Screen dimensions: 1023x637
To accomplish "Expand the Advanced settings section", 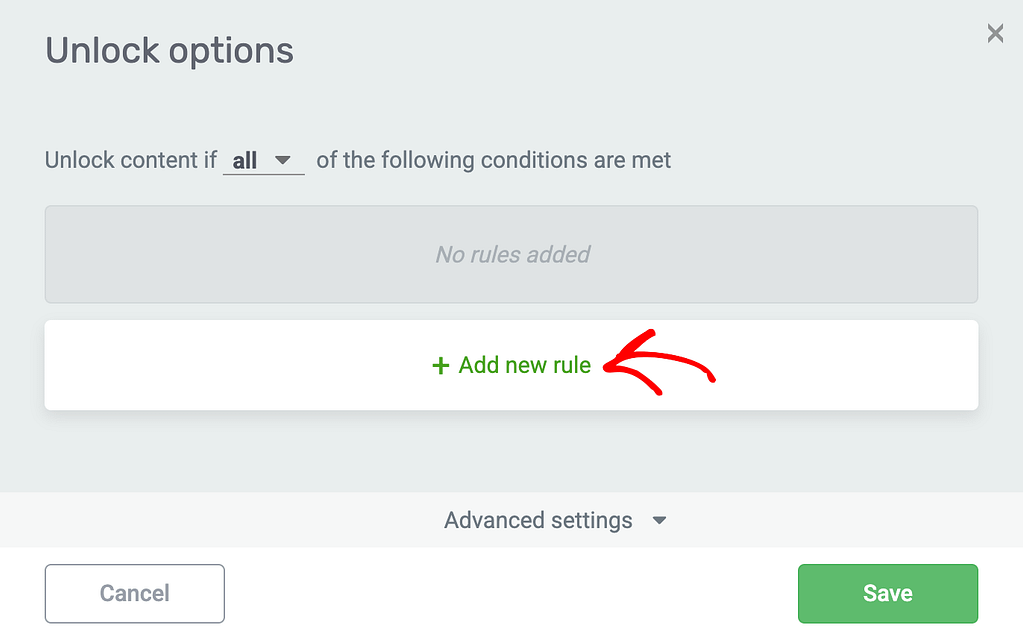I will point(538,520).
